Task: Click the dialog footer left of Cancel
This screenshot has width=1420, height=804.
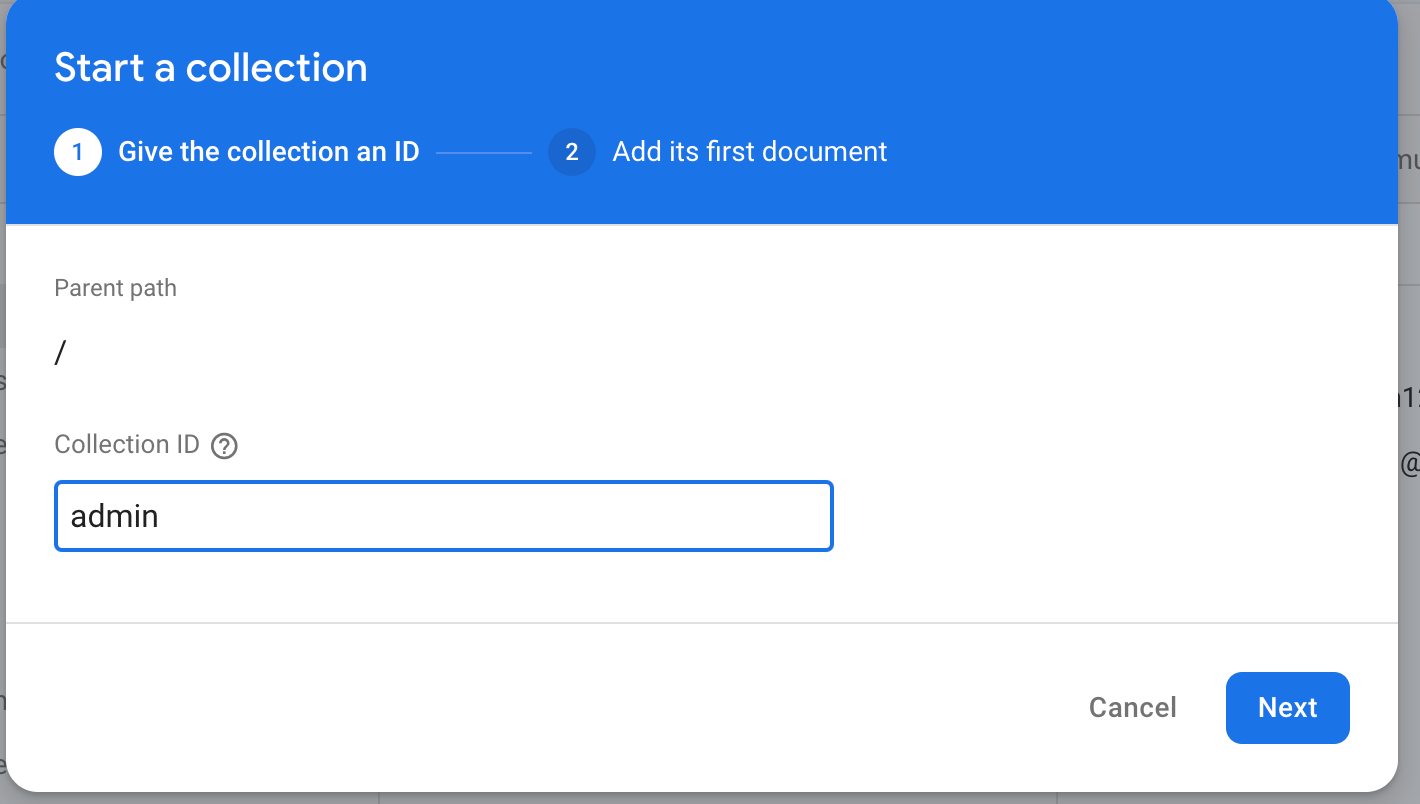Action: 500,708
